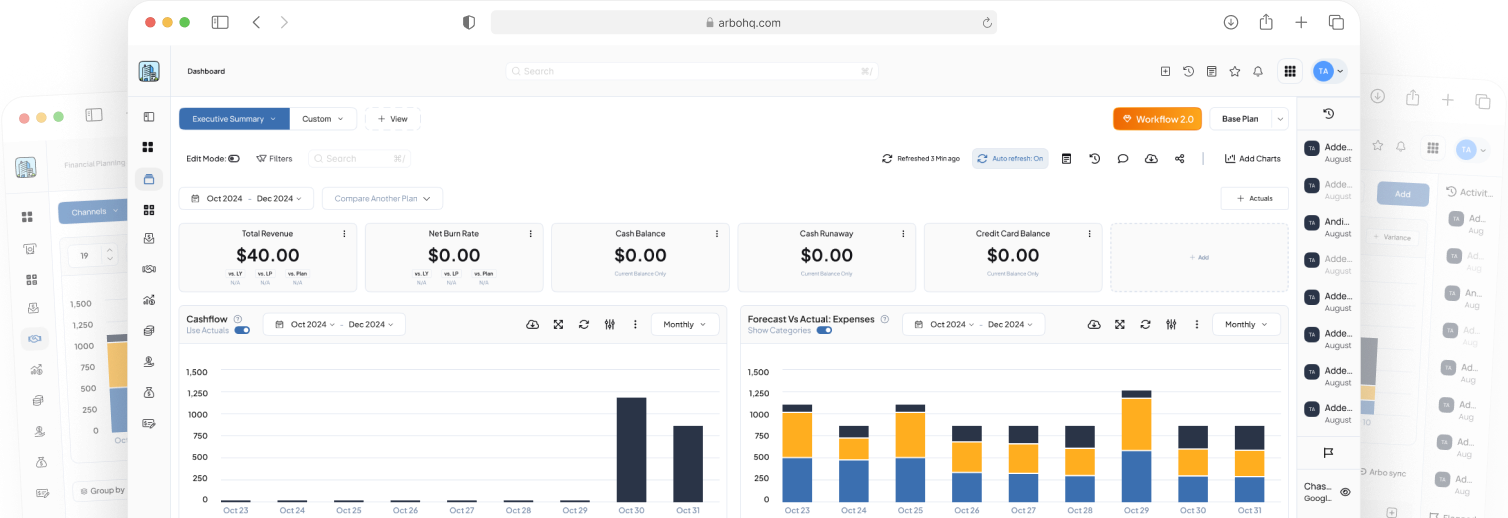Click the + Add card placeholder
The height and width of the screenshot is (518, 1508).
click(1199, 257)
